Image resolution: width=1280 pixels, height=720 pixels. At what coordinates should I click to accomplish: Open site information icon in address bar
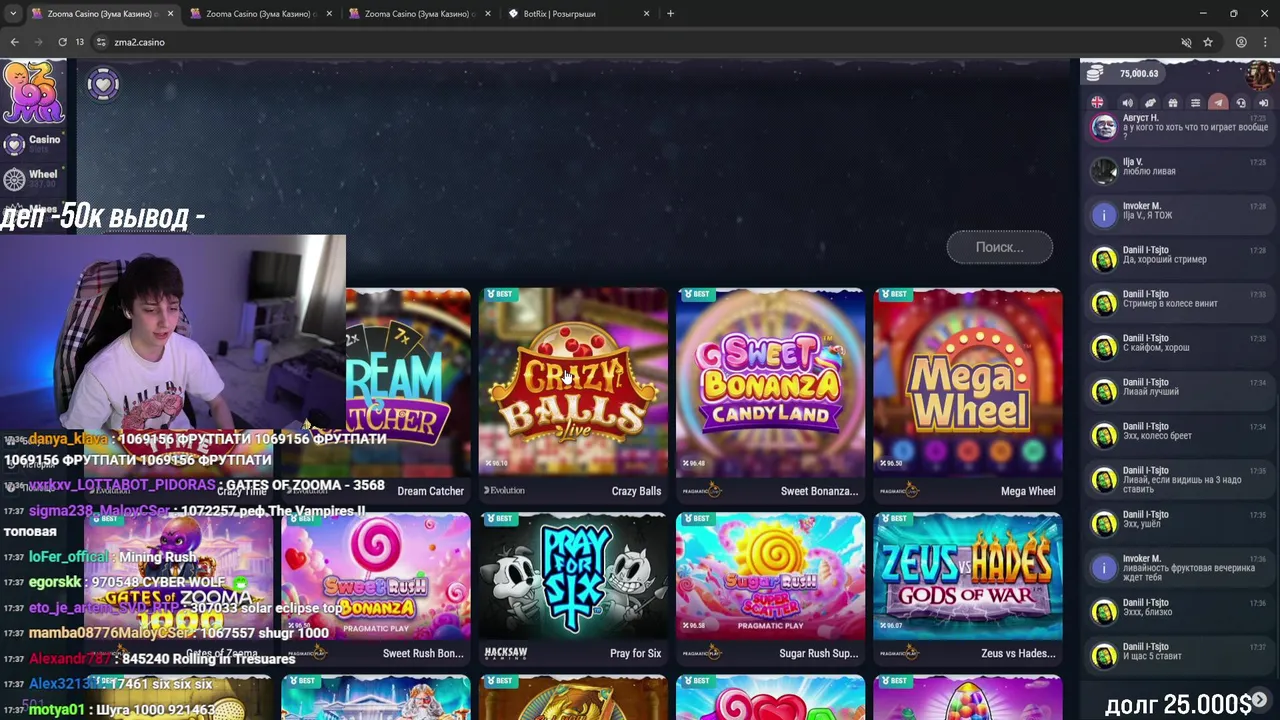click(x=101, y=42)
